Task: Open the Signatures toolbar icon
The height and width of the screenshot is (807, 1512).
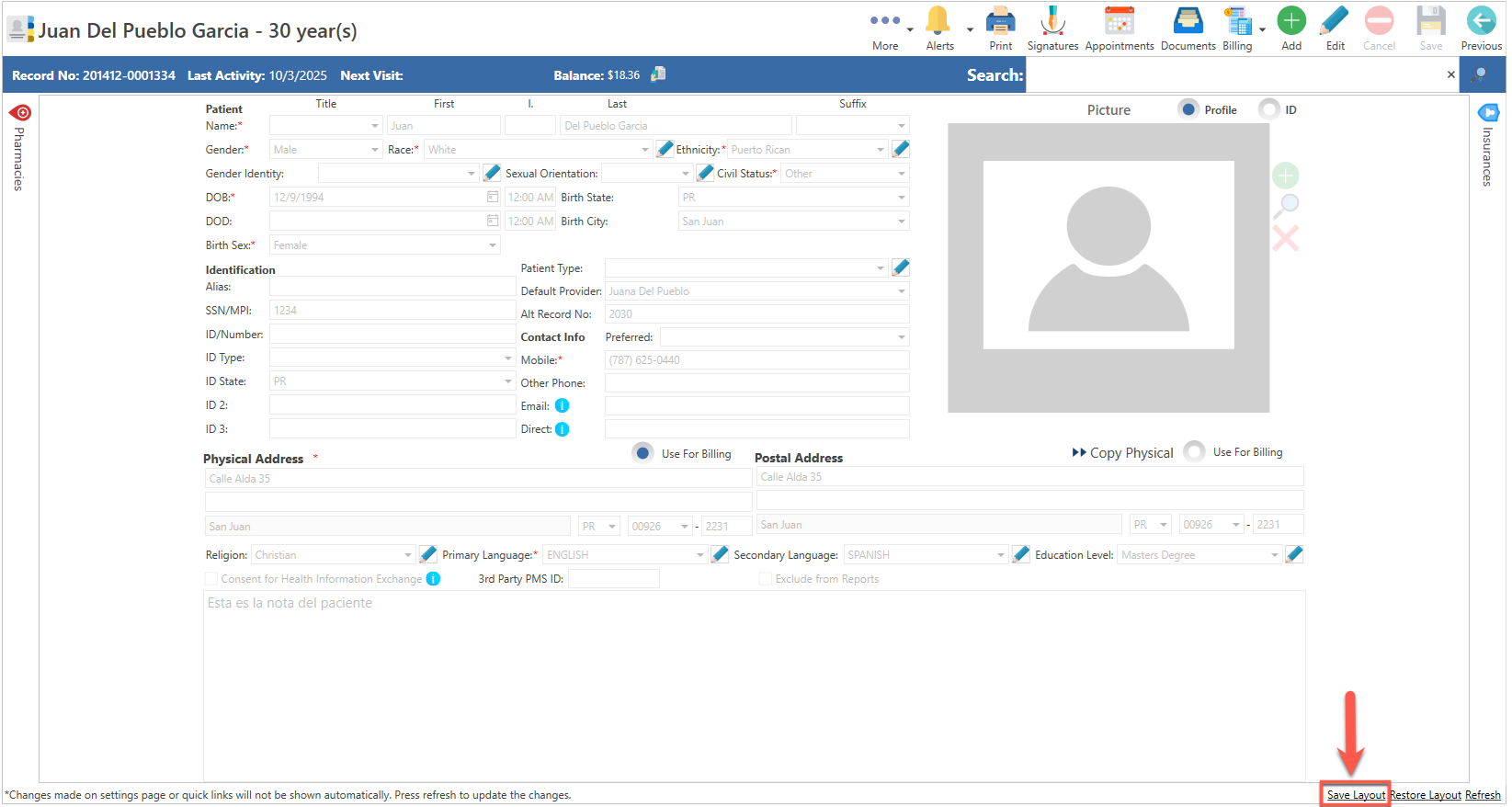Action: click(1052, 20)
